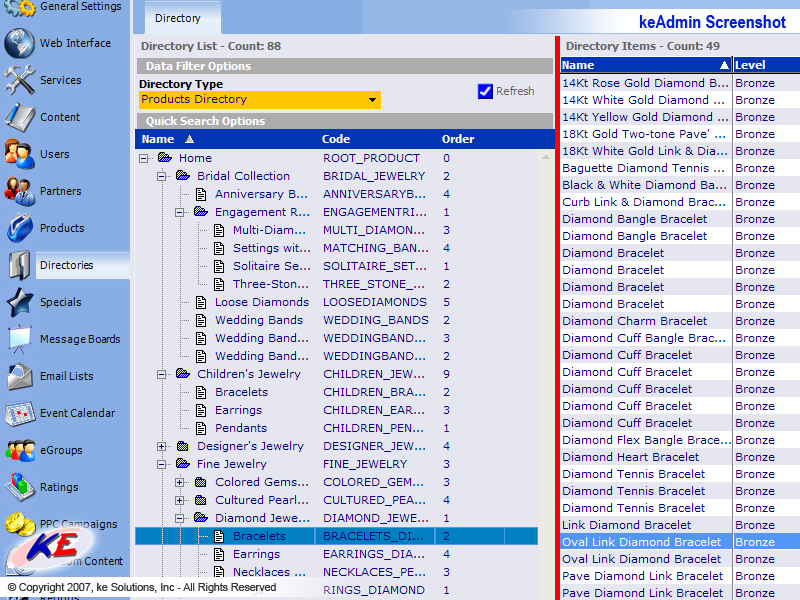The width and height of the screenshot is (800, 600).
Task: Select the Users icon in sidebar
Action: (19, 154)
